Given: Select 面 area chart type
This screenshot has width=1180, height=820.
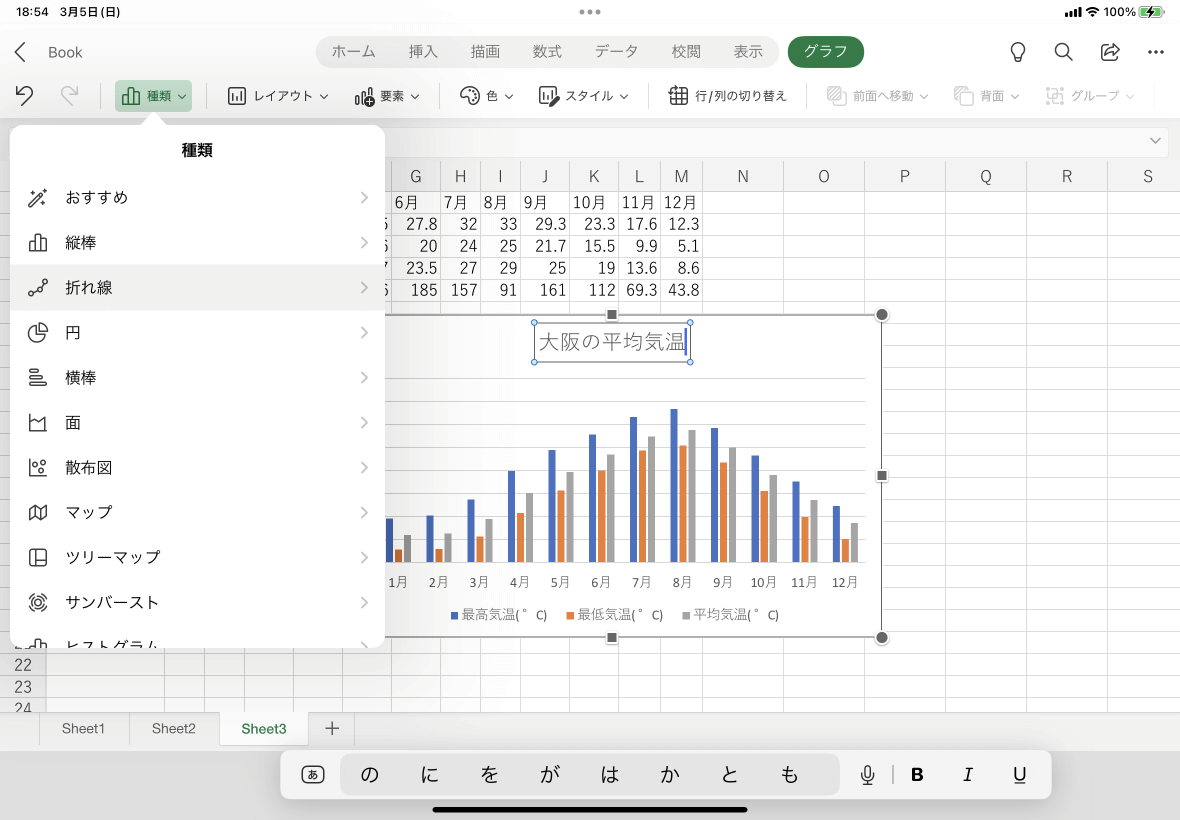Looking at the screenshot, I should 197,423.
